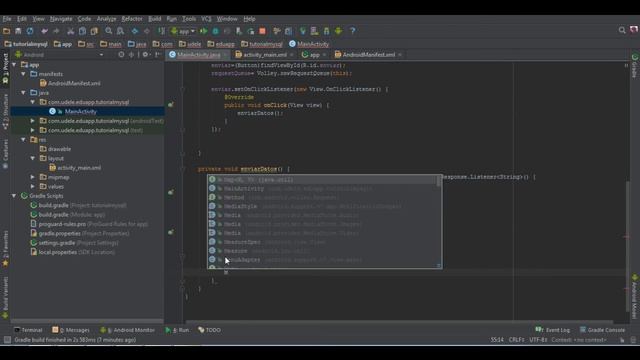Open the TODO tool window button
640x360 pixels.
click(210, 330)
